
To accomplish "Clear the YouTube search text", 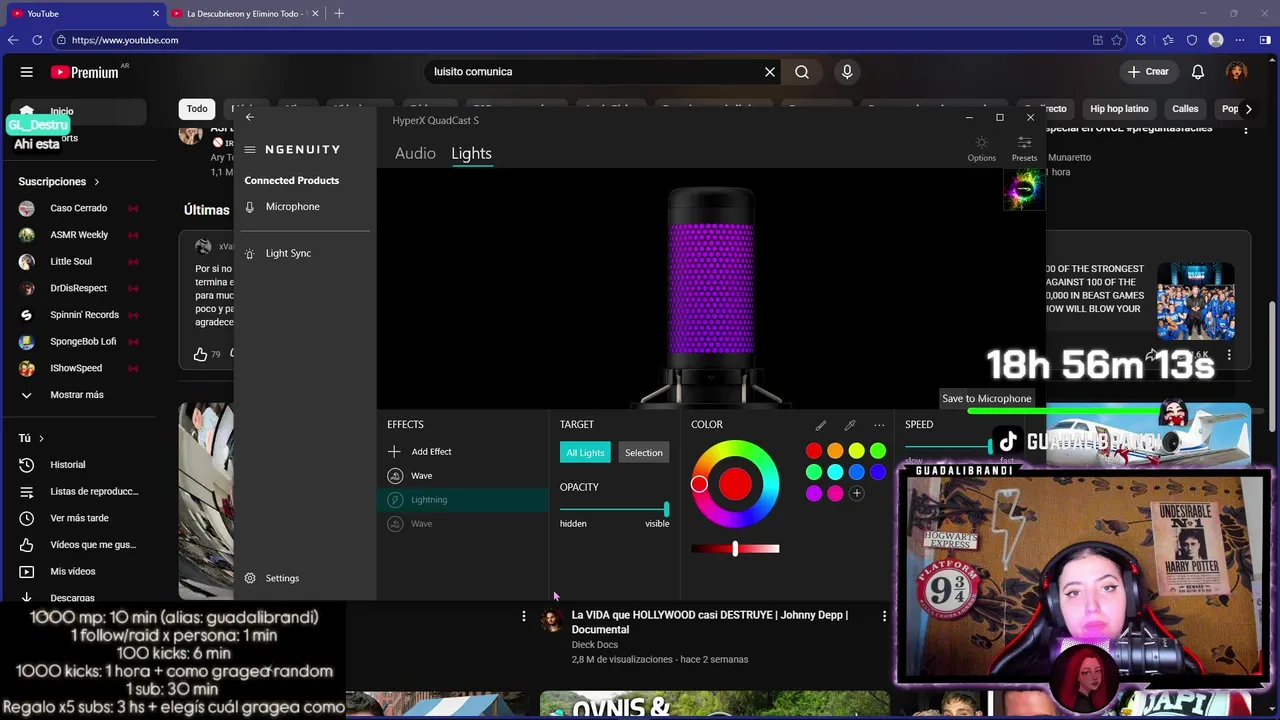I will [770, 72].
